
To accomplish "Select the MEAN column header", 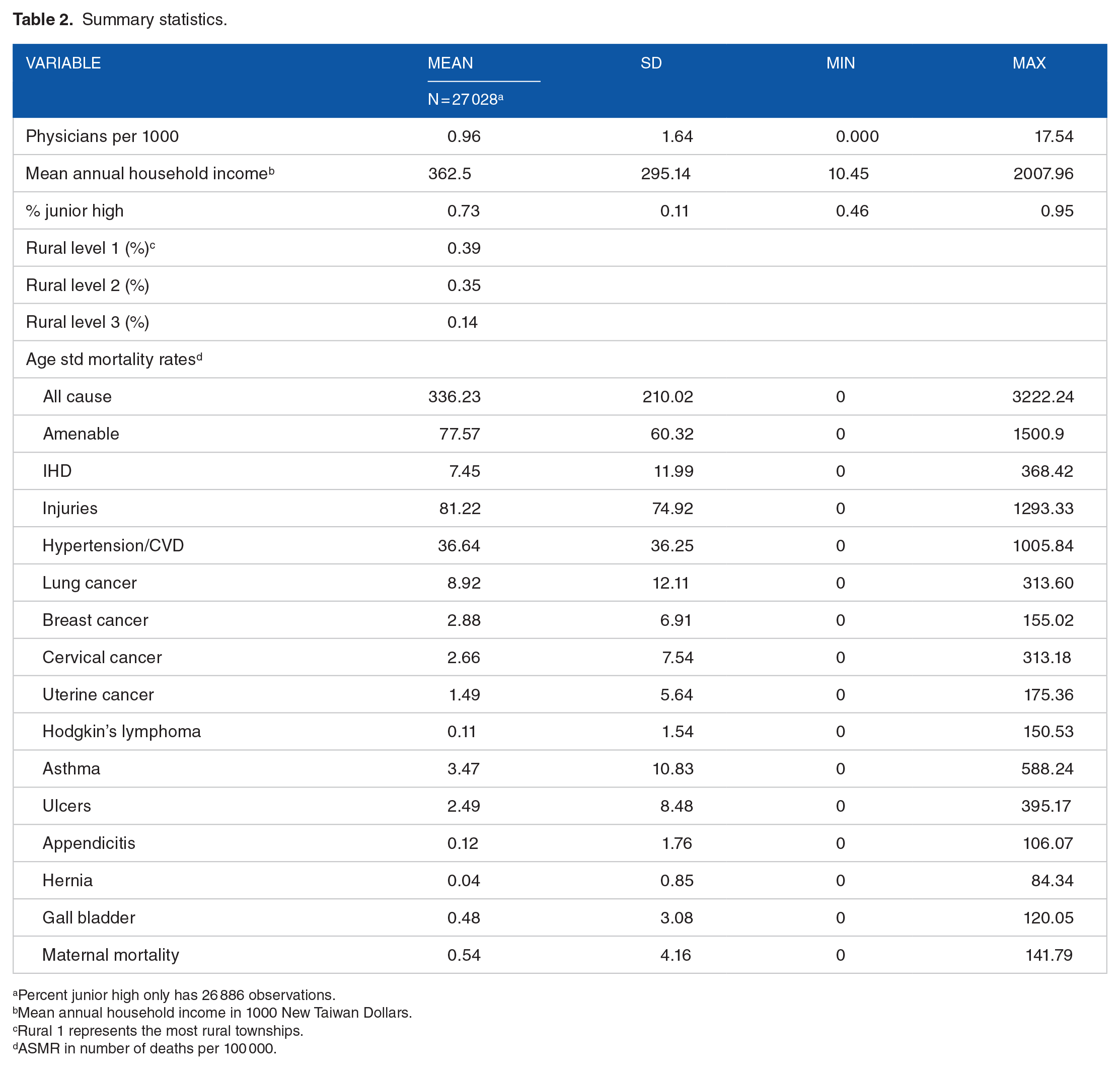I will (450, 62).
